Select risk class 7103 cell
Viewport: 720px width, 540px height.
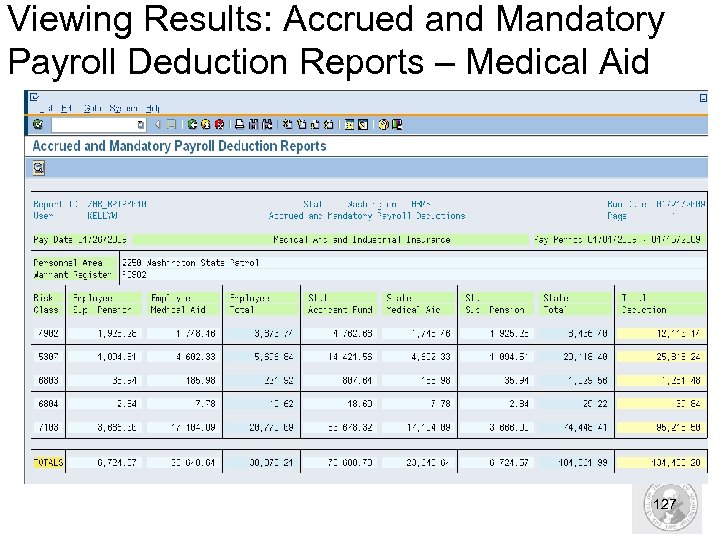click(48, 428)
